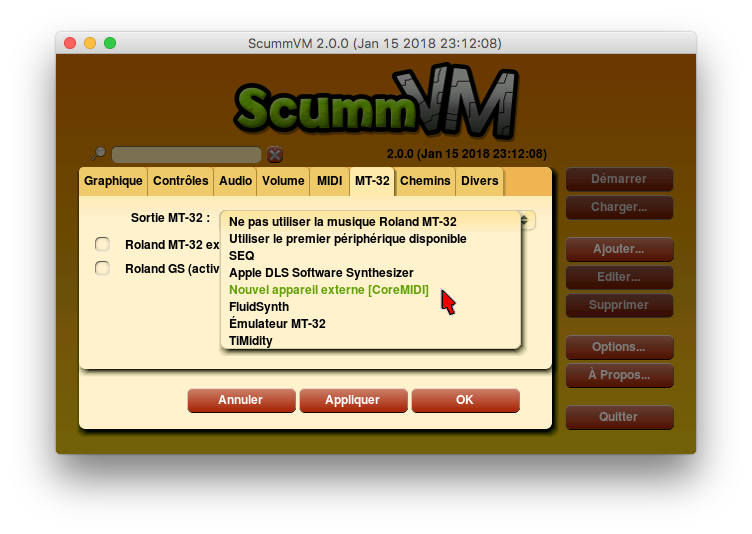The height and width of the screenshot is (534, 752).
Task: Click the Quitter button
Action: (619, 417)
